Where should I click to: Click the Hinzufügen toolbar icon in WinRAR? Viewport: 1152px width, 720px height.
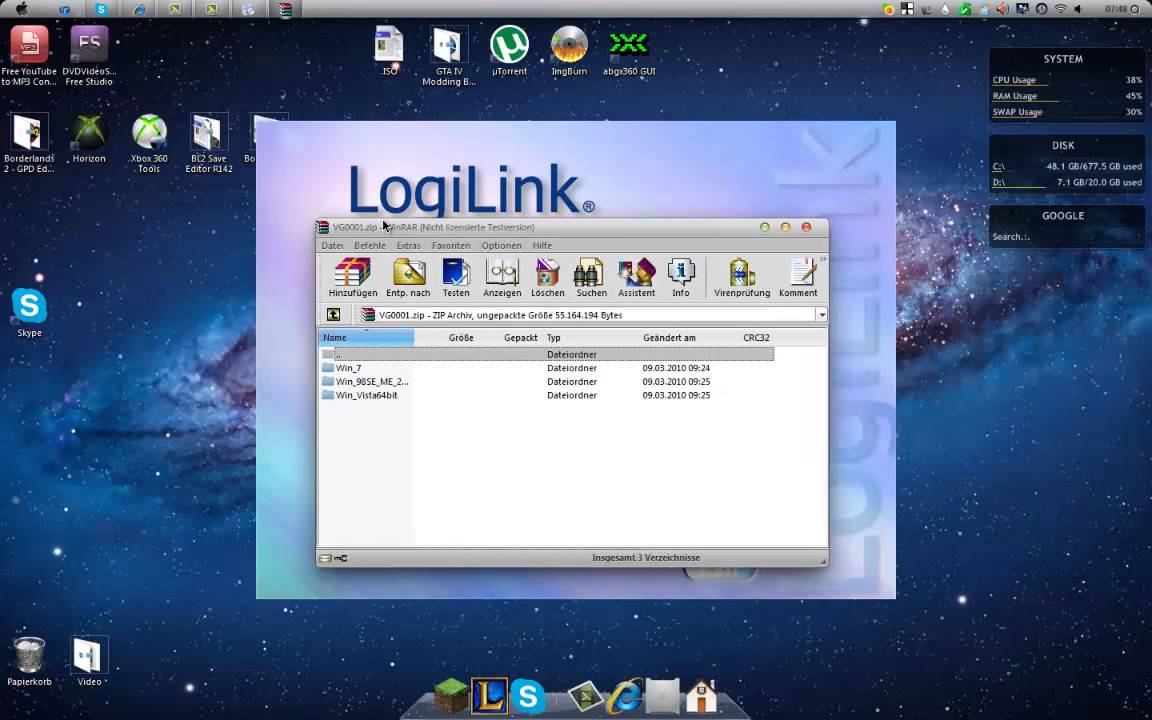coord(353,278)
